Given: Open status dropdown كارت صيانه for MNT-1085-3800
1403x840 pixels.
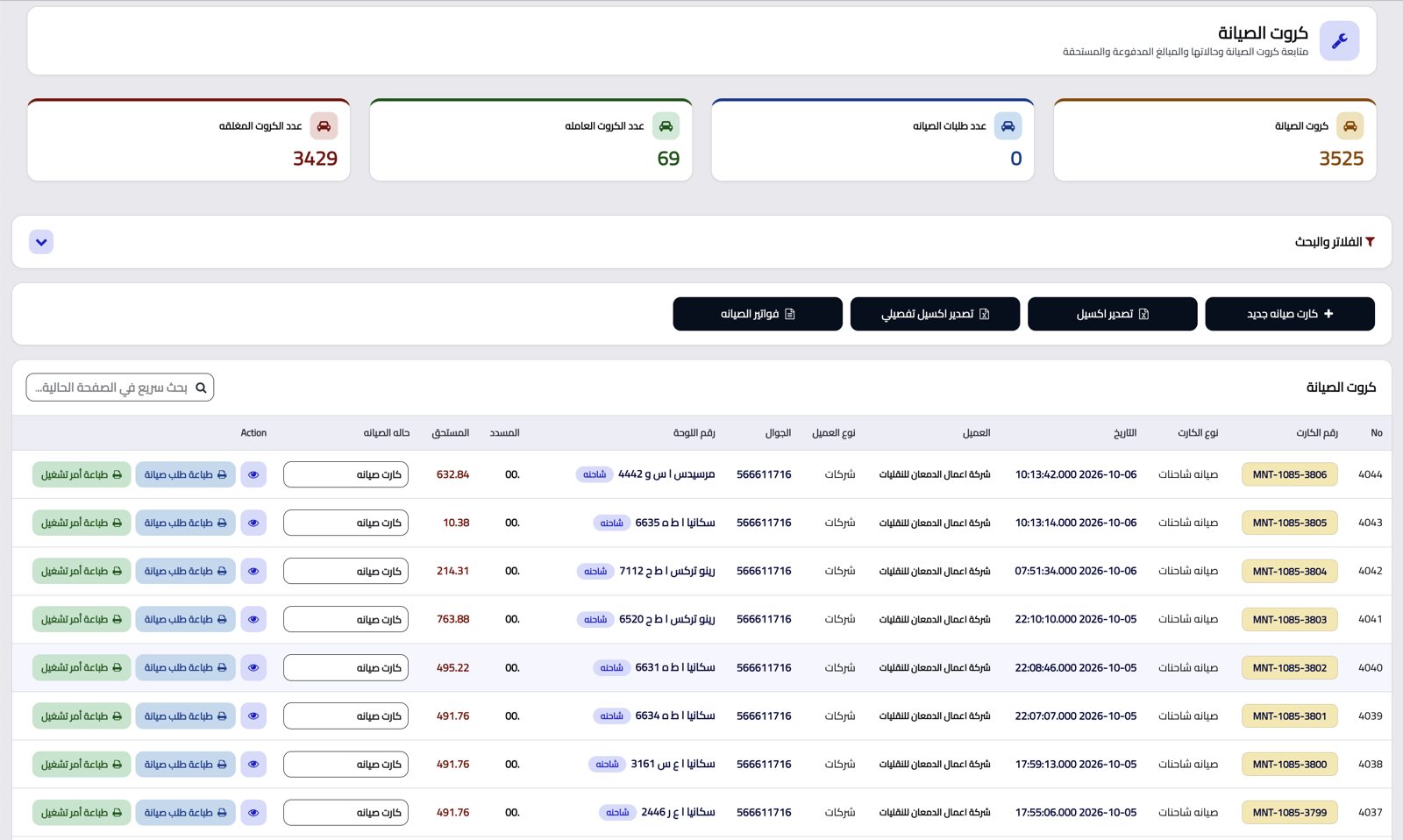Looking at the screenshot, I should pos(346,764).
